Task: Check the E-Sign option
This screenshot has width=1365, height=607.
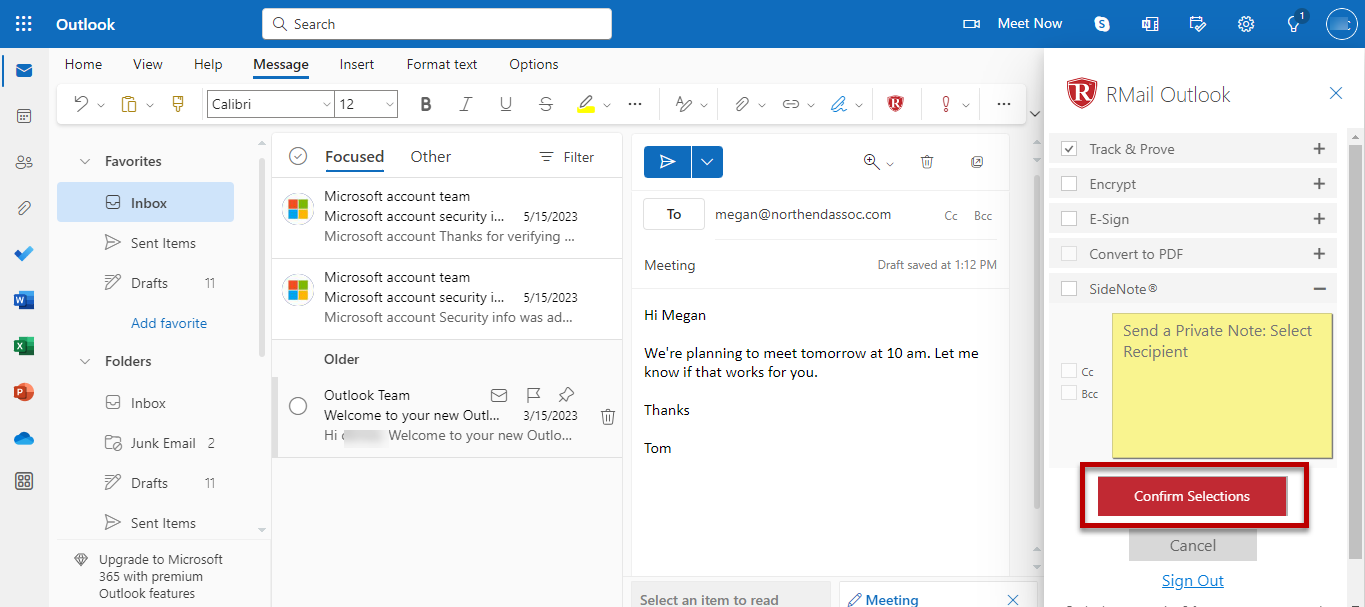Action: pyautogui.click(x=1068, y=218)
